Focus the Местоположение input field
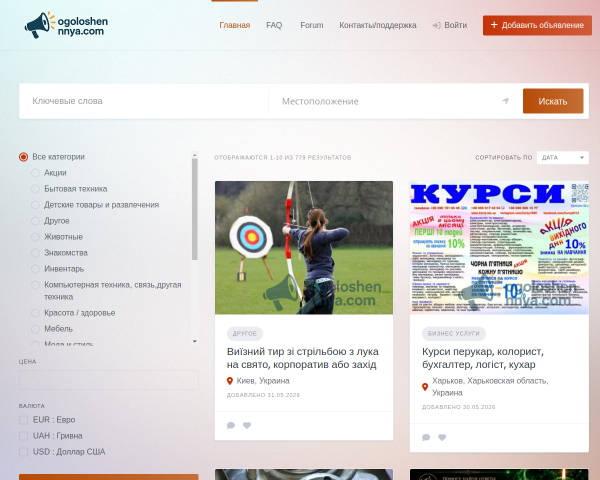Image resolution: width=600 pixels, height=480 pixels. [390, 101]
